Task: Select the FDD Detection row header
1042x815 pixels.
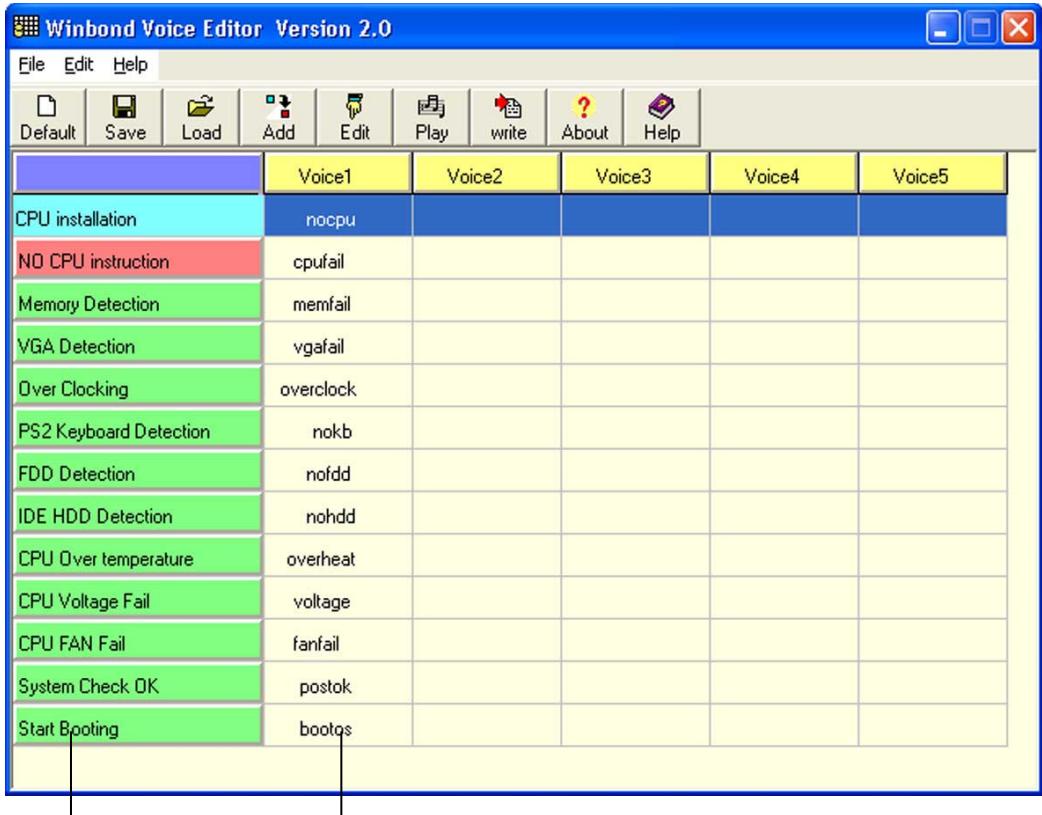Action: tap(138, 472)
